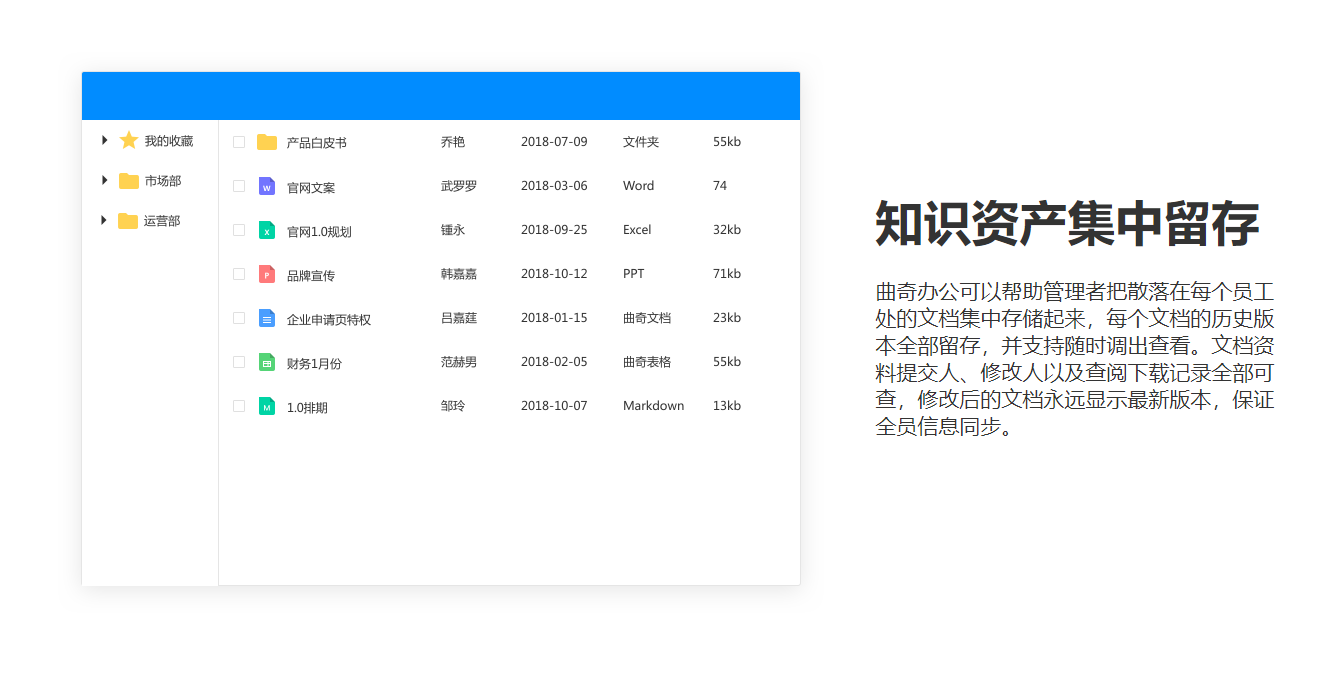
Task: Click the date 2018-01-15
Action: (554, 318)
